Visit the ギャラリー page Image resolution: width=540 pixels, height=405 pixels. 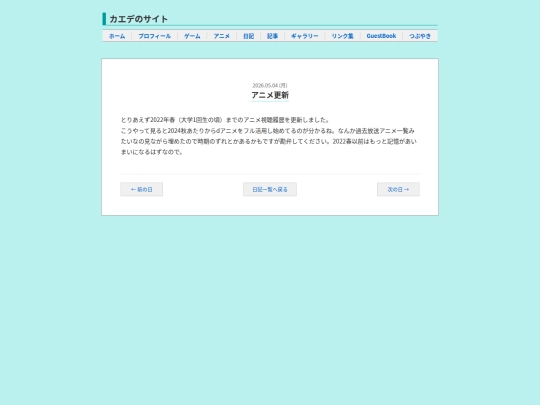click(305, 36)
